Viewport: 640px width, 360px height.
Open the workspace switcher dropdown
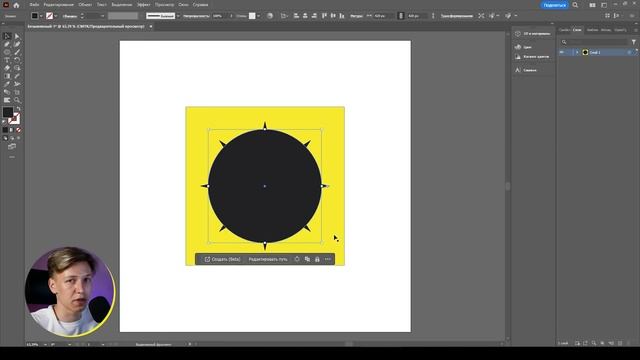(x=604, y=5)
